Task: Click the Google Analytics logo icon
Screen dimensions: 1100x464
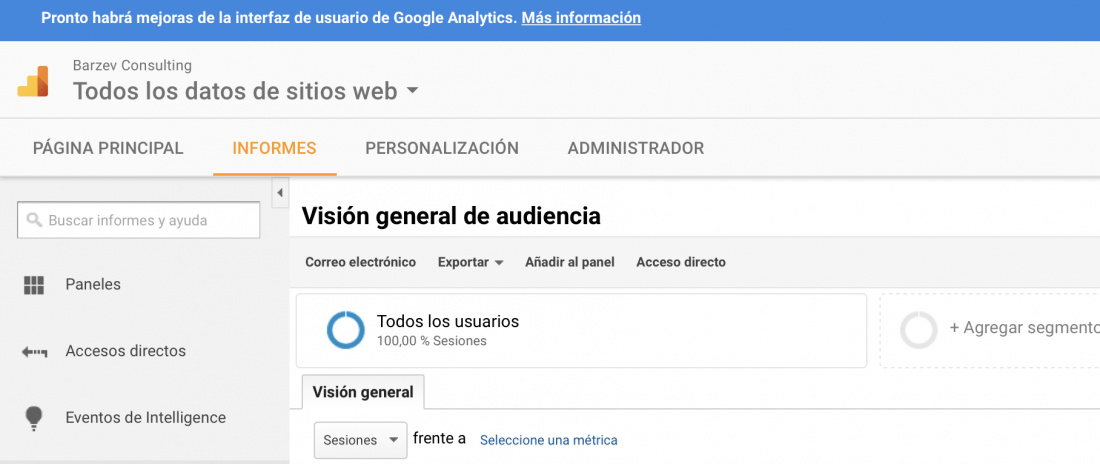Action: 33,81
